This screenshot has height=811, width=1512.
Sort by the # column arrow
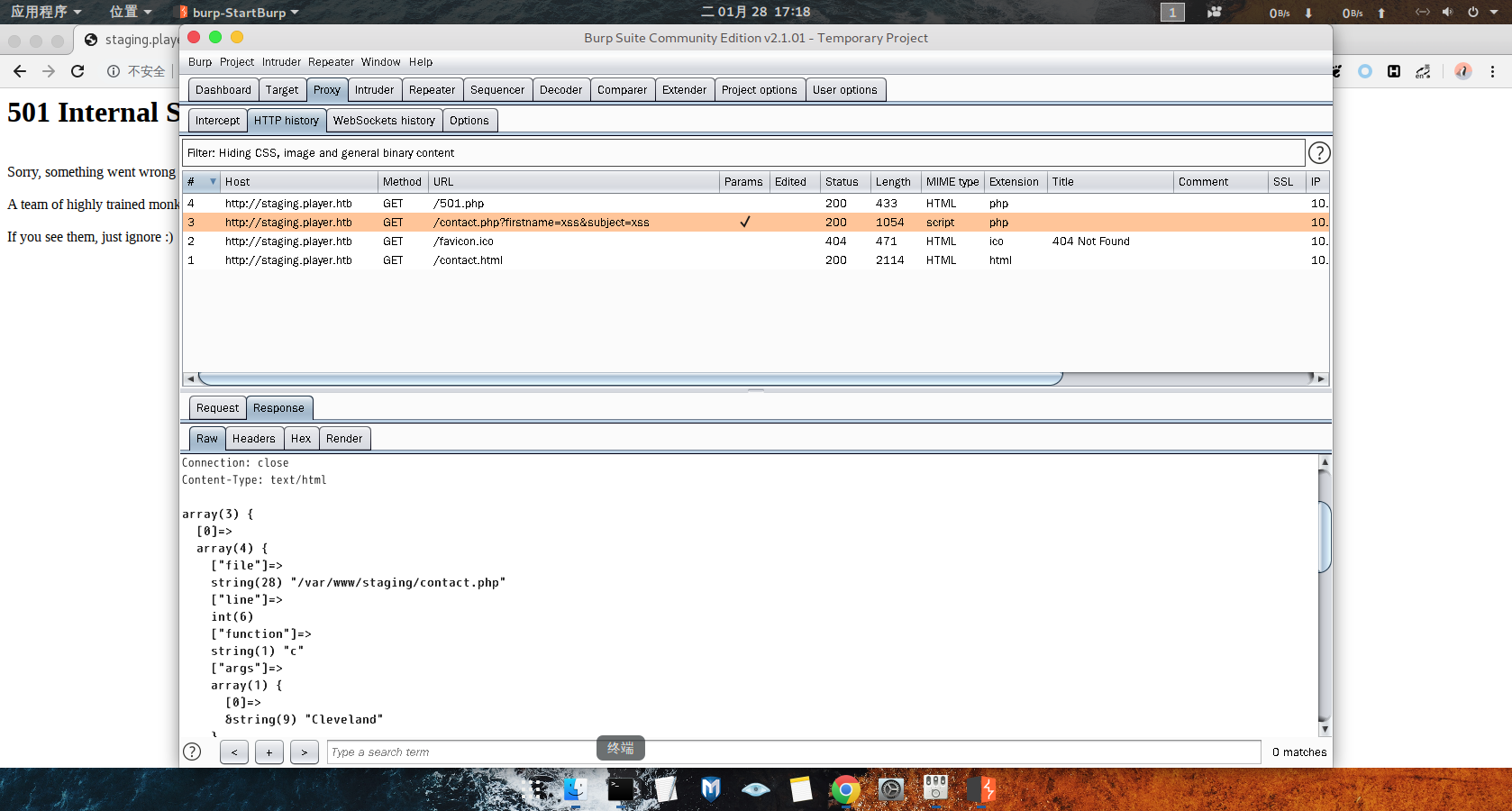pos(213,181)
